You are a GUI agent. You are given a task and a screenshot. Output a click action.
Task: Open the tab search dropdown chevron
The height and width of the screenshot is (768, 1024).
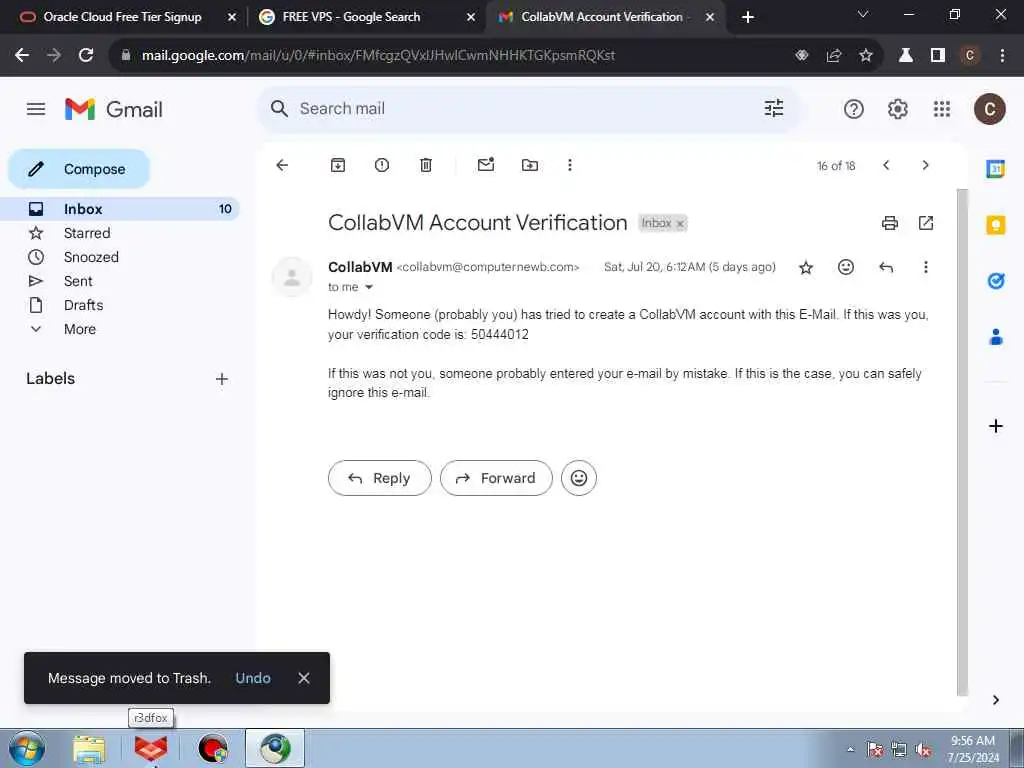point(863,14)
